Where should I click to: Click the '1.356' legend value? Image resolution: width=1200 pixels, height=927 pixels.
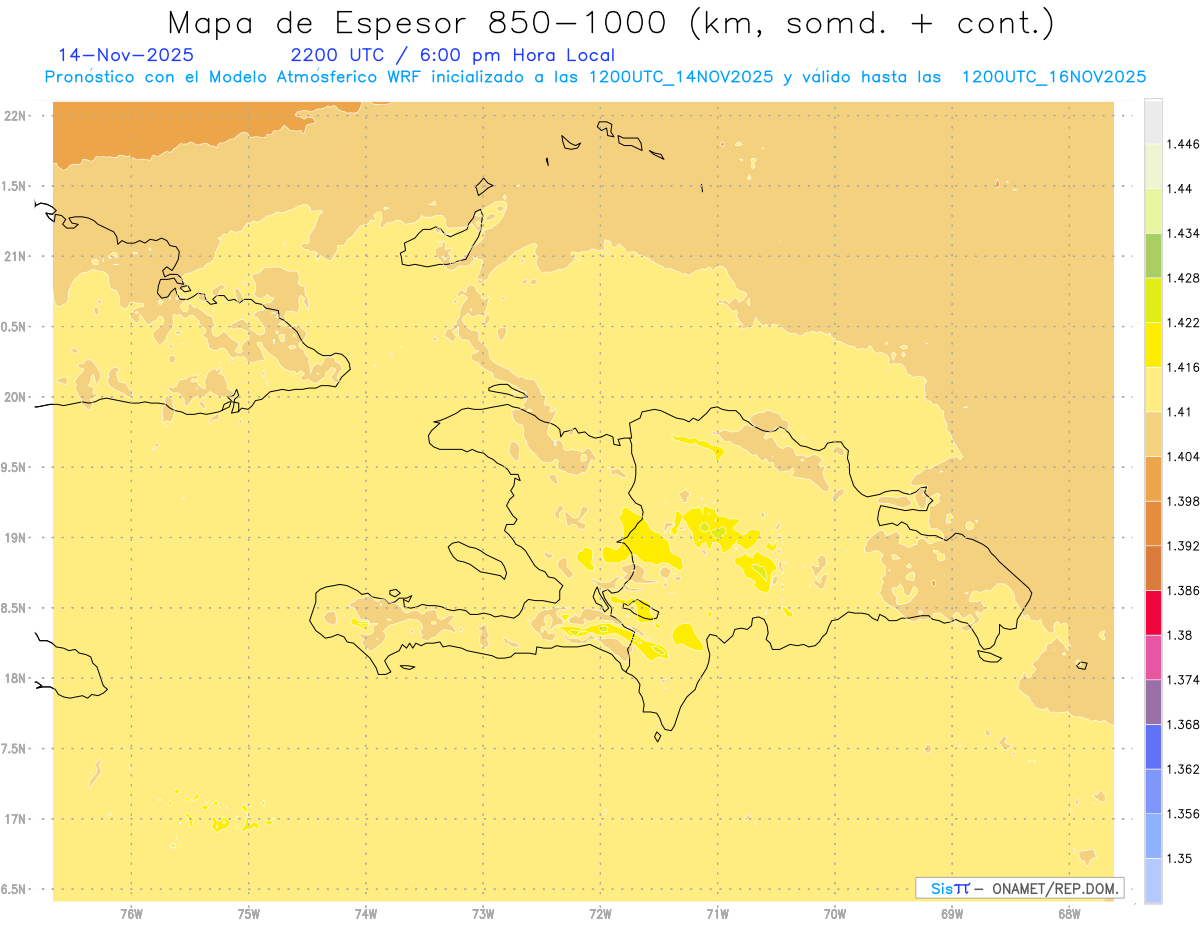click(x=1184, y=813)
